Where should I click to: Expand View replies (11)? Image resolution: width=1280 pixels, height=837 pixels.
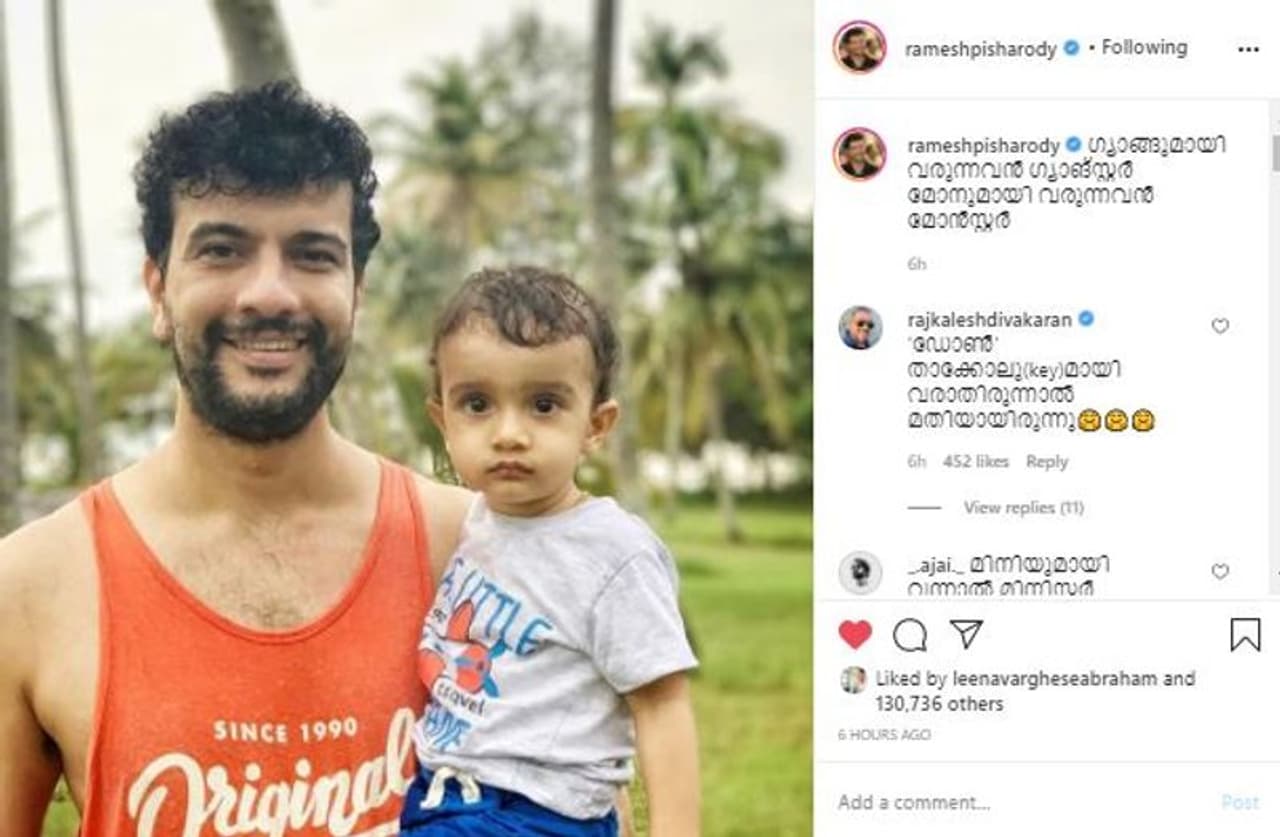coord(1023,508)
